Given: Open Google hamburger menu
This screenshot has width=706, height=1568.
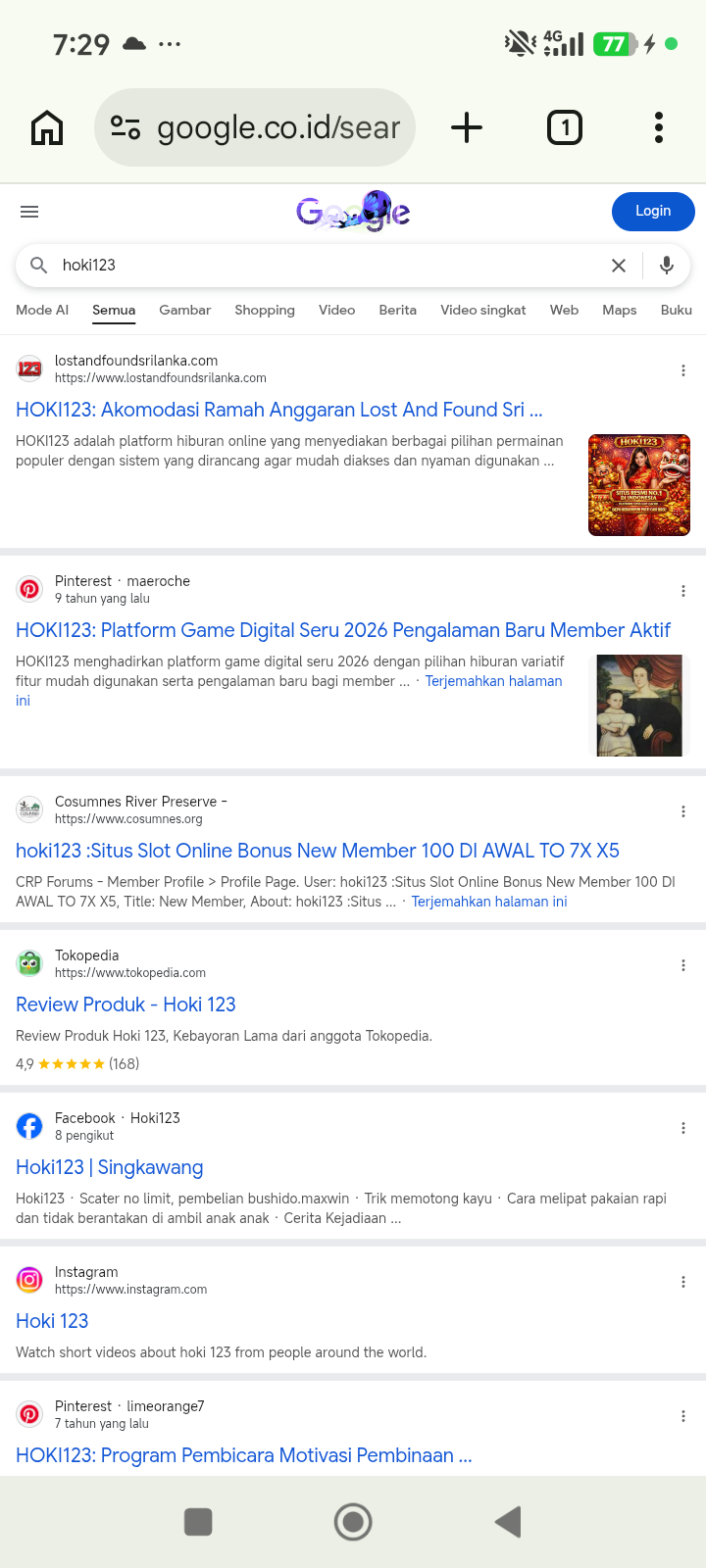Looking at the screenshot, I should tap(29, 212).
